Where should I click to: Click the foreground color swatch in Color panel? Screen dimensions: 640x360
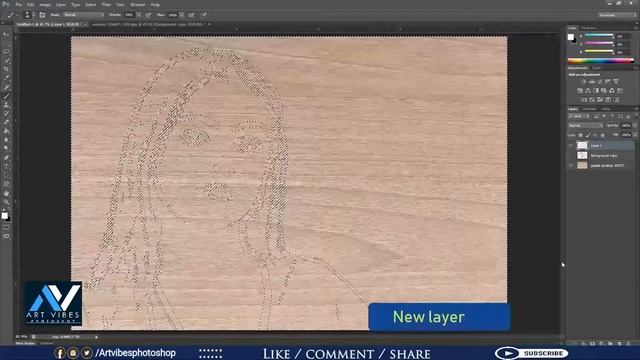pos(571,37)
